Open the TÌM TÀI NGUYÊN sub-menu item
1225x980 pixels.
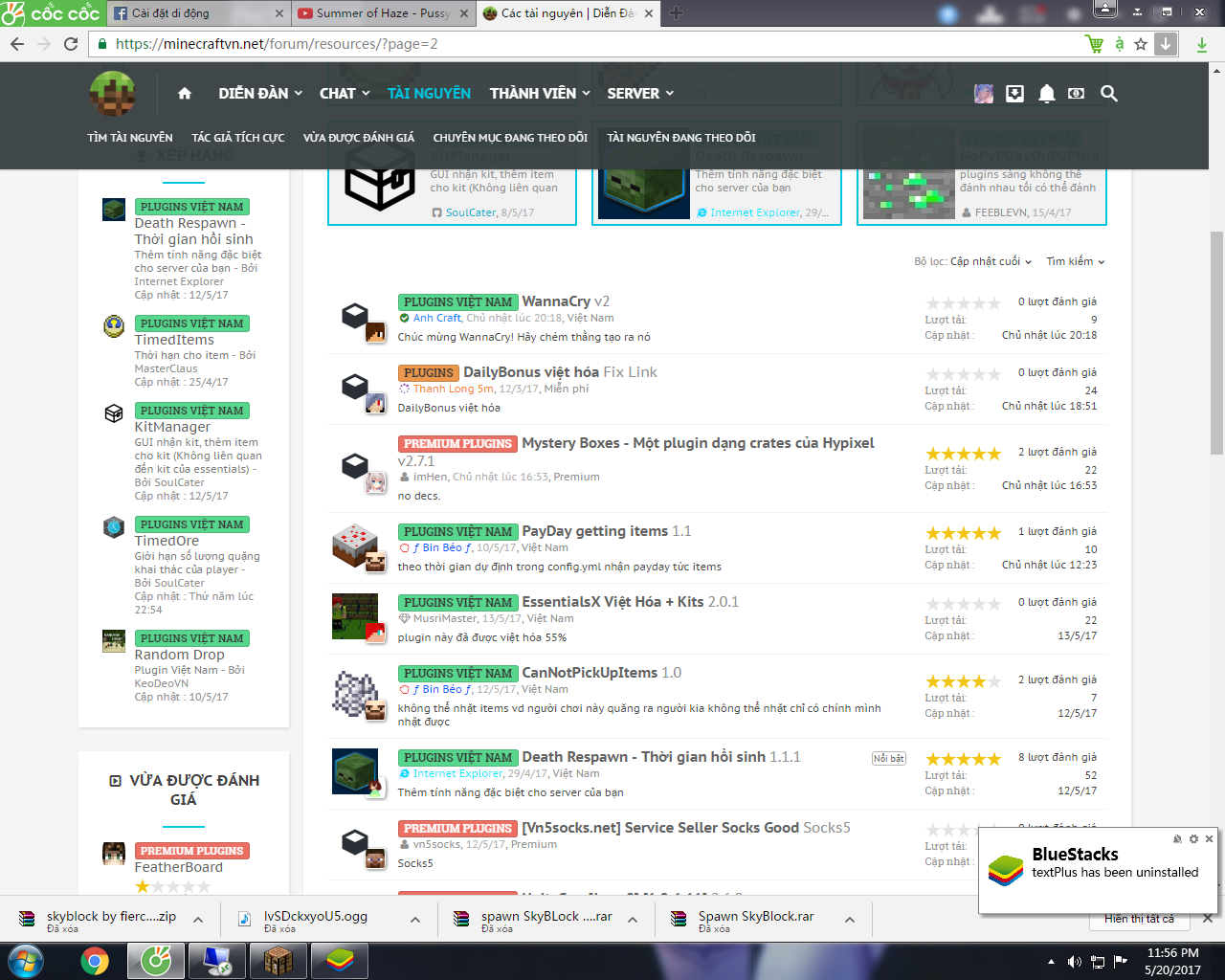click(130, 138)
